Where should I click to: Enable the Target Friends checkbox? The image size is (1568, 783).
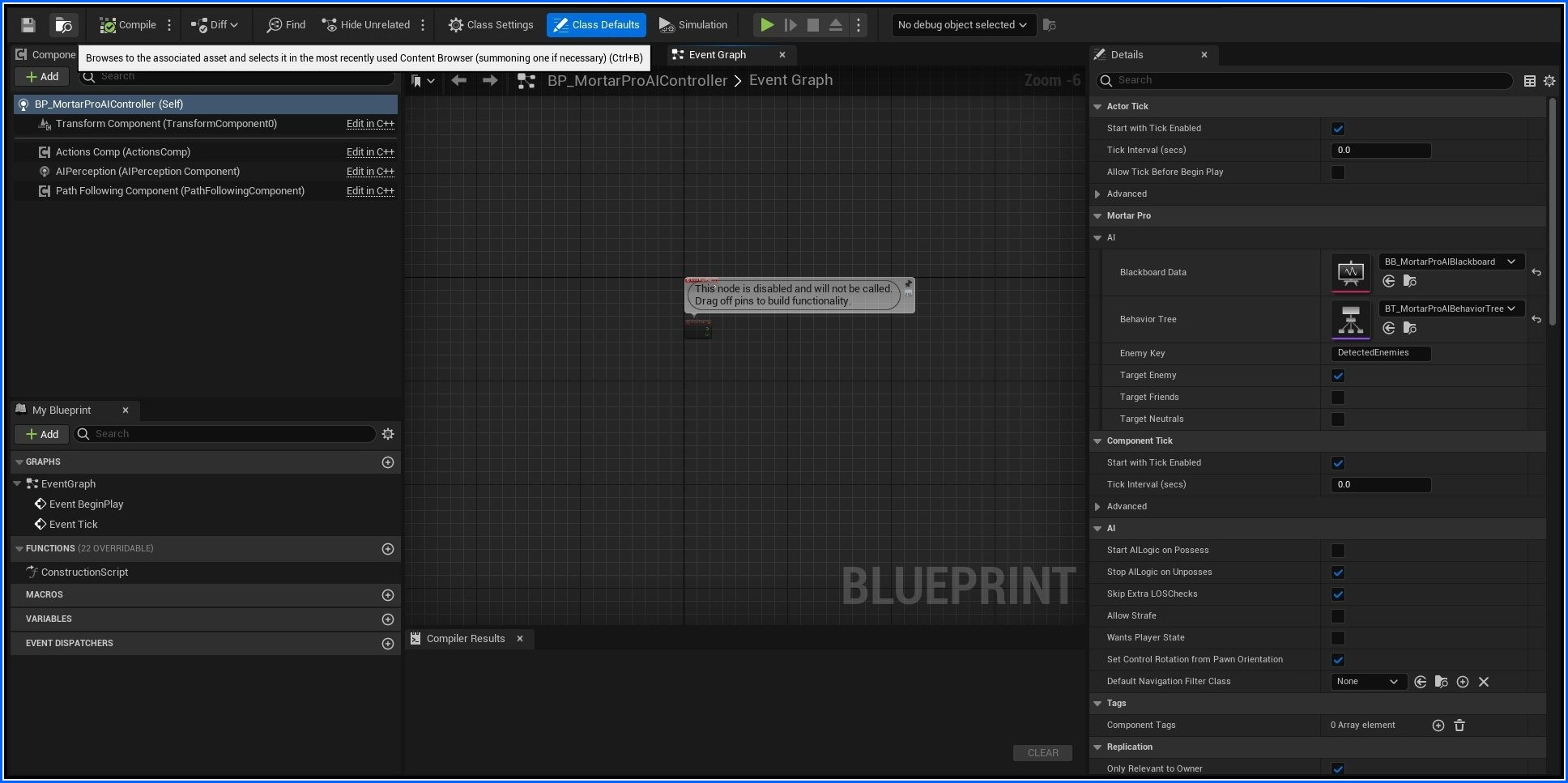coord(1338,398)
